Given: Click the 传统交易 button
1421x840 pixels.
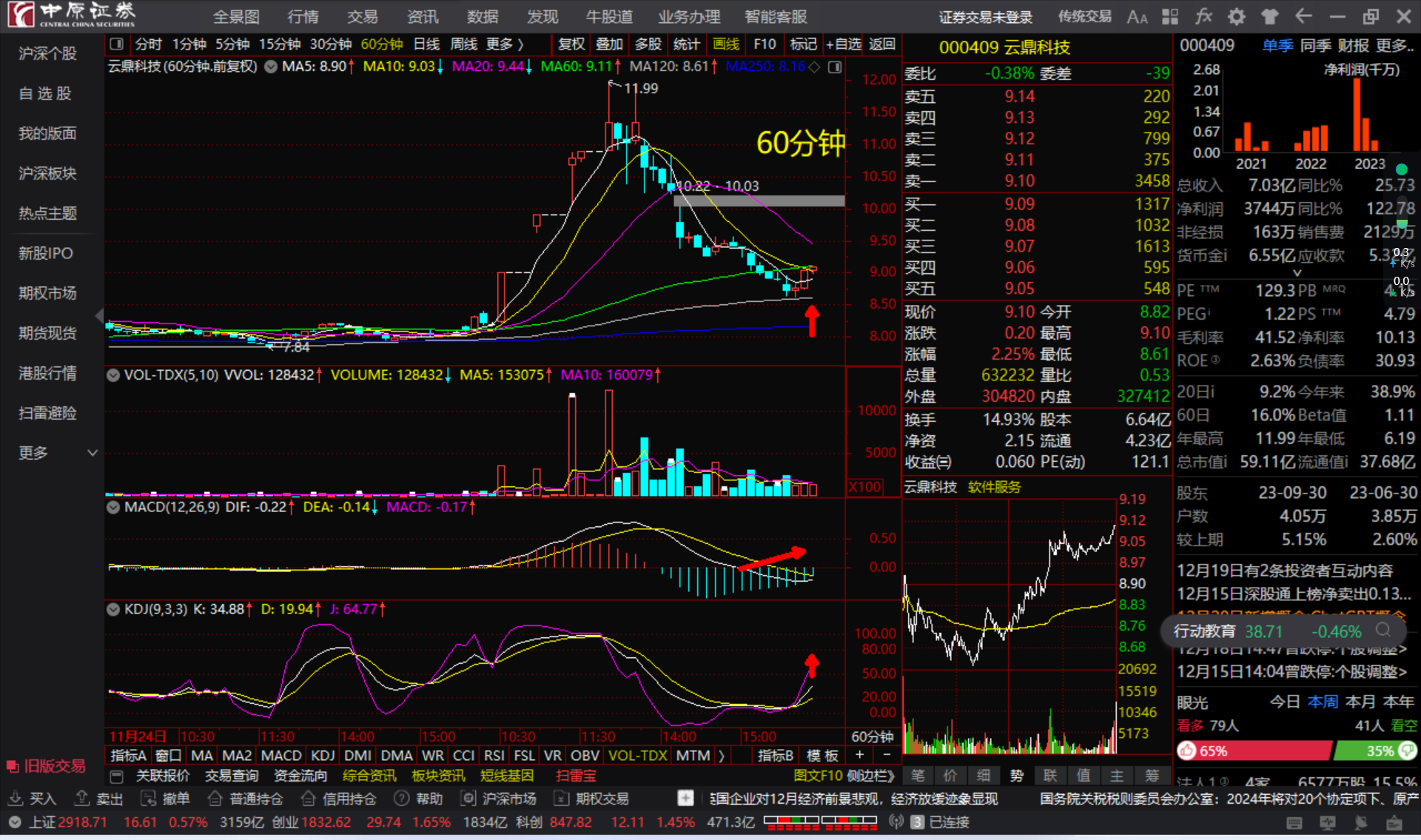Looking at the screenshot, I should pos(1084,16).
